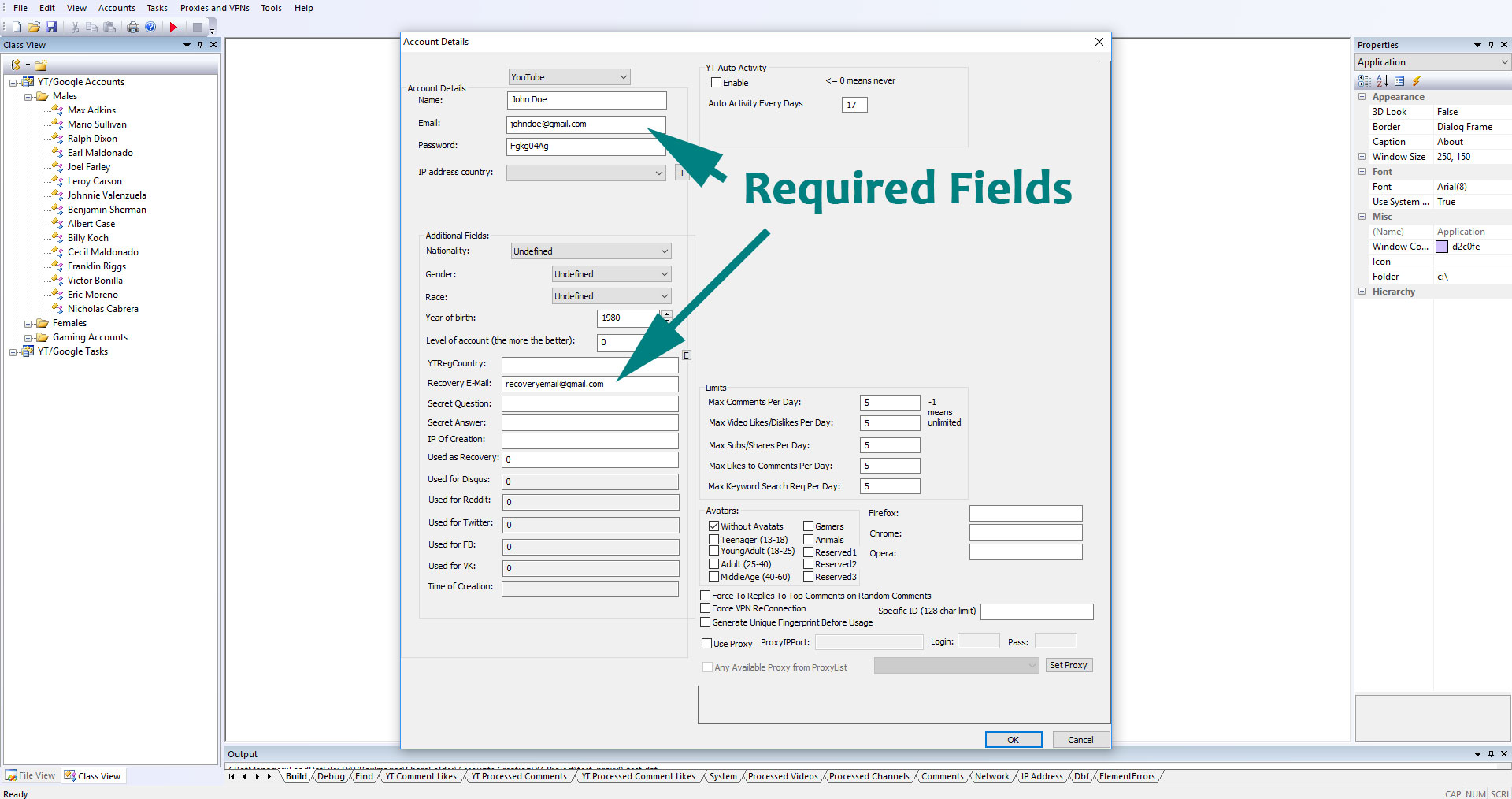
Task: Click the Print icon in toolbar
Action: point(132,28)
